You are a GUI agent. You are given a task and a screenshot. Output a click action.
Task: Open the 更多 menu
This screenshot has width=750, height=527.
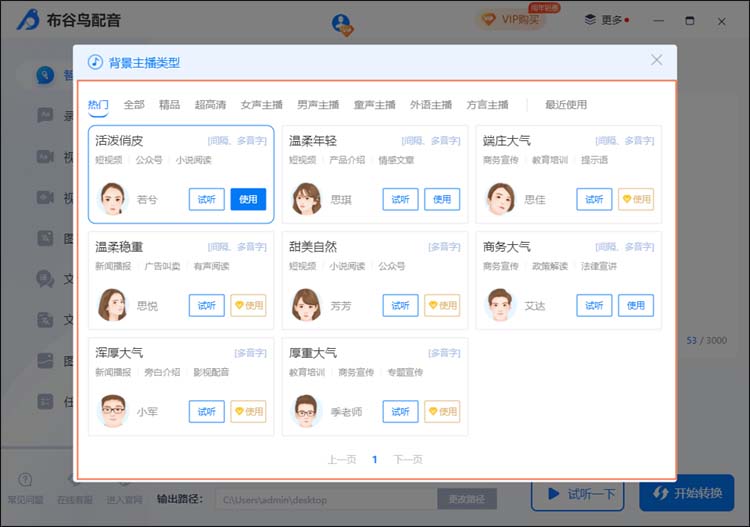605,19
